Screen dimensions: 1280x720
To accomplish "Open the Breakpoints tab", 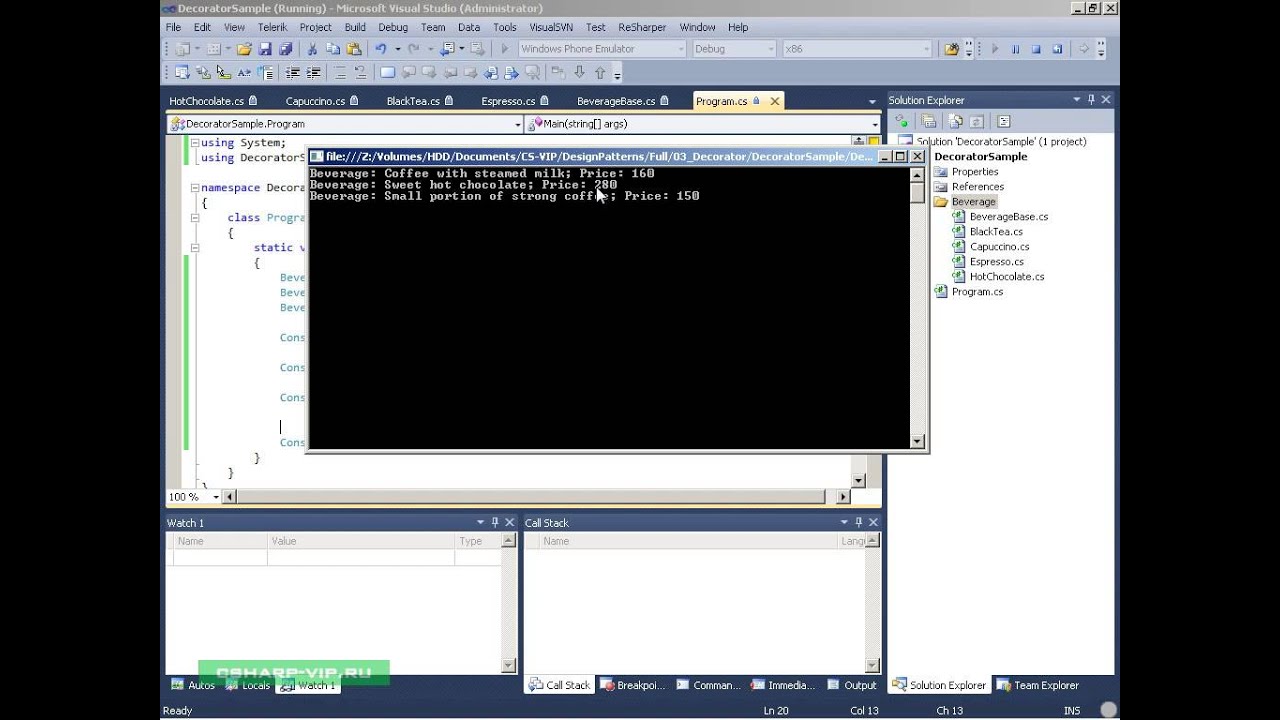I will [632, 685].
